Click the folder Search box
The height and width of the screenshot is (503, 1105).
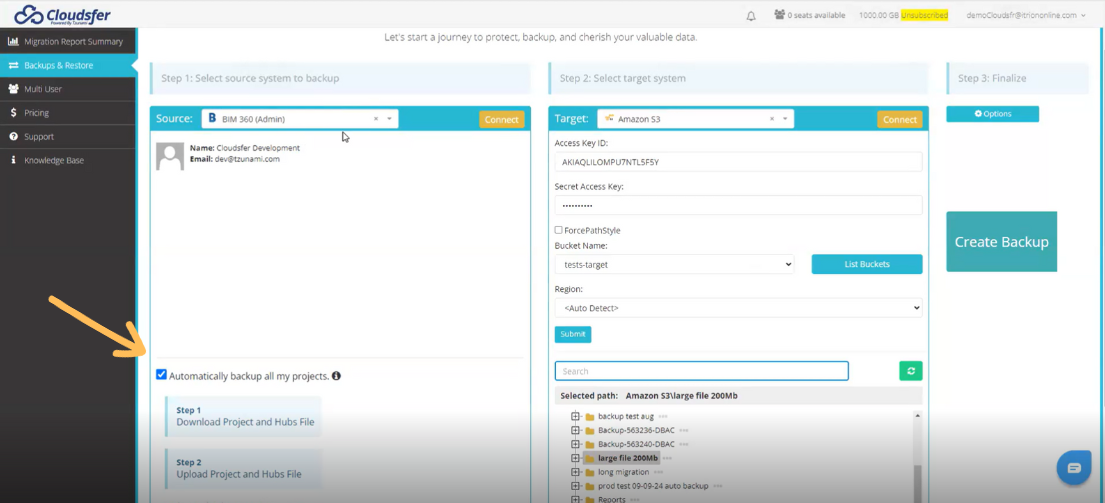click(x=702, y=371)
